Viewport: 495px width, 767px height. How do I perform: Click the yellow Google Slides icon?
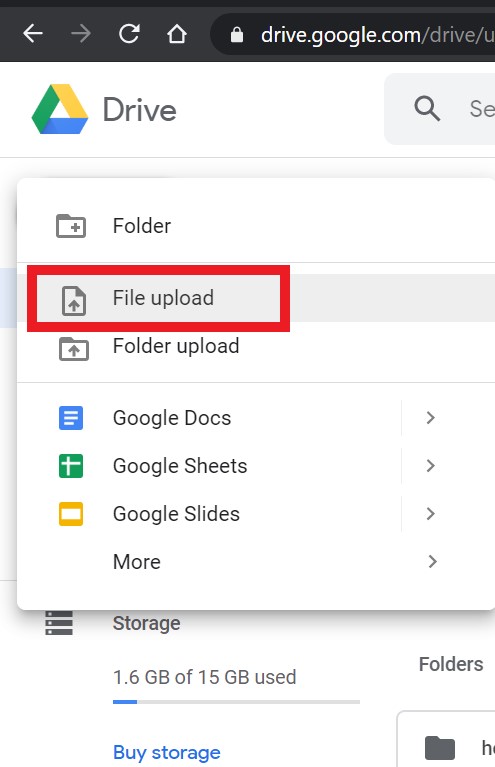point(71,514)
